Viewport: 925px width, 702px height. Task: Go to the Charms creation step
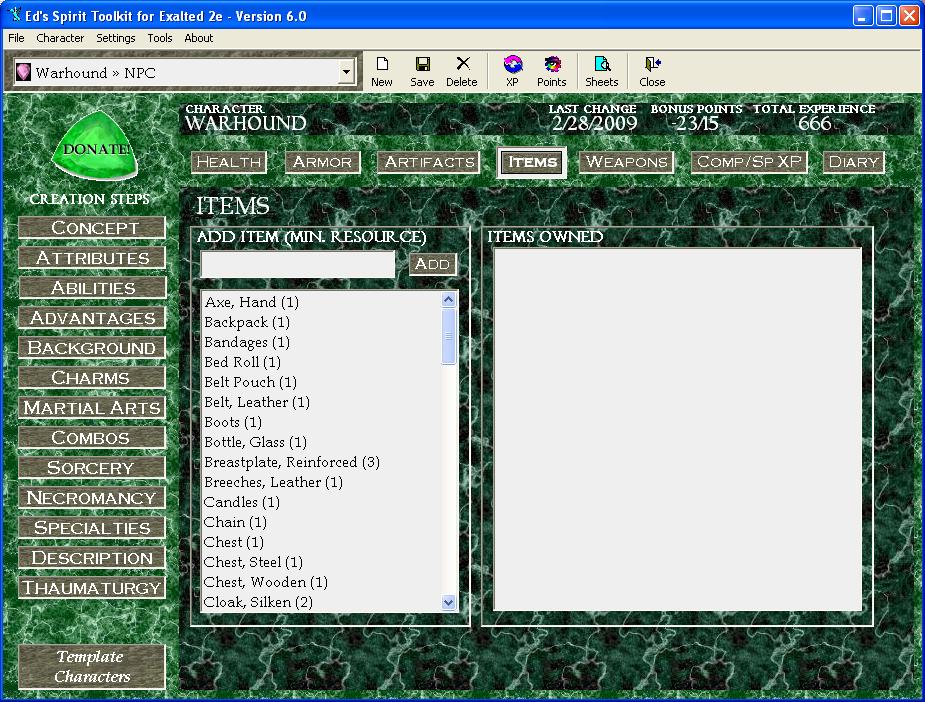pos(92,377)
